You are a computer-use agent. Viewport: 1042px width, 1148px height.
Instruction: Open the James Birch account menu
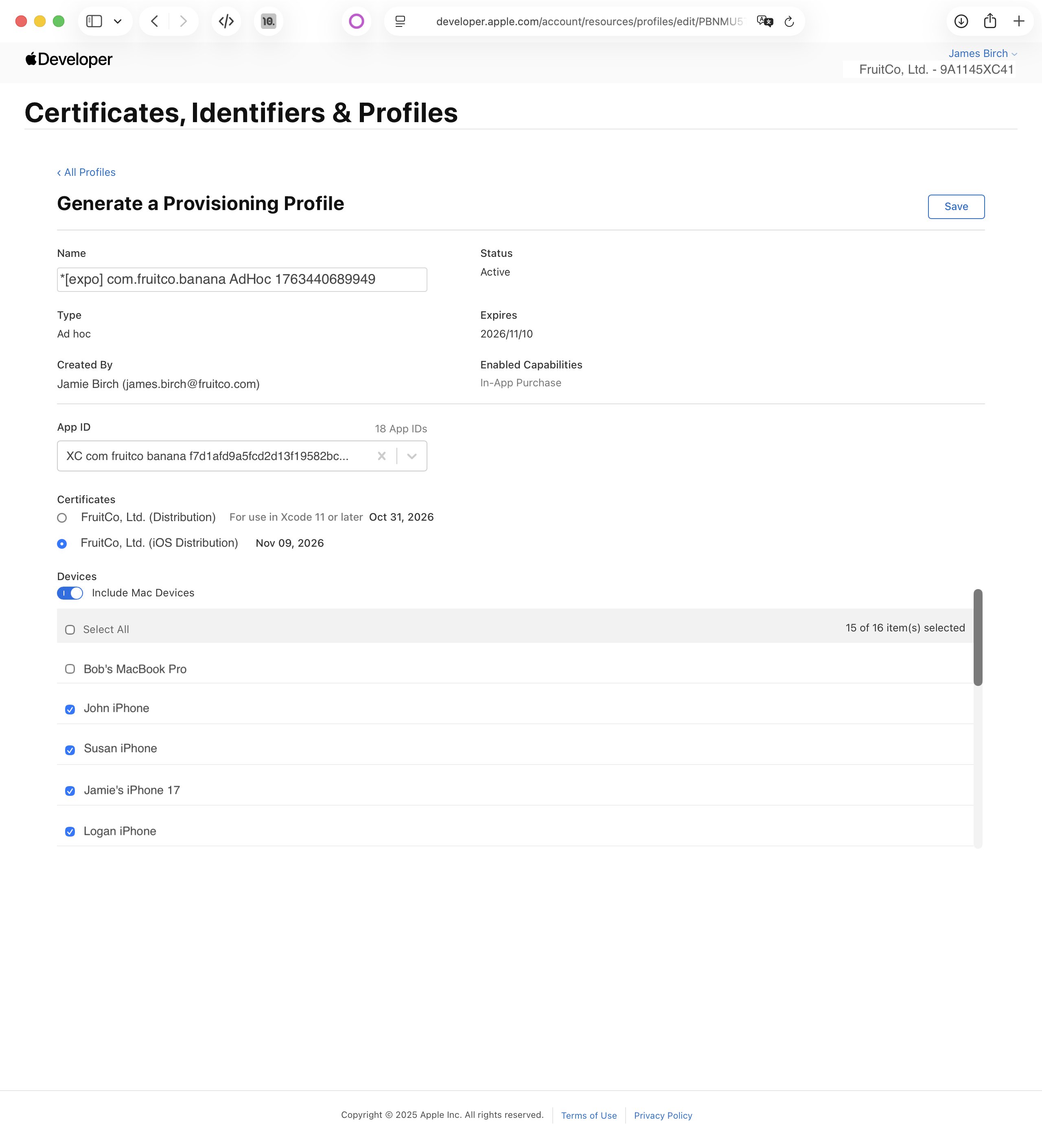983,53
